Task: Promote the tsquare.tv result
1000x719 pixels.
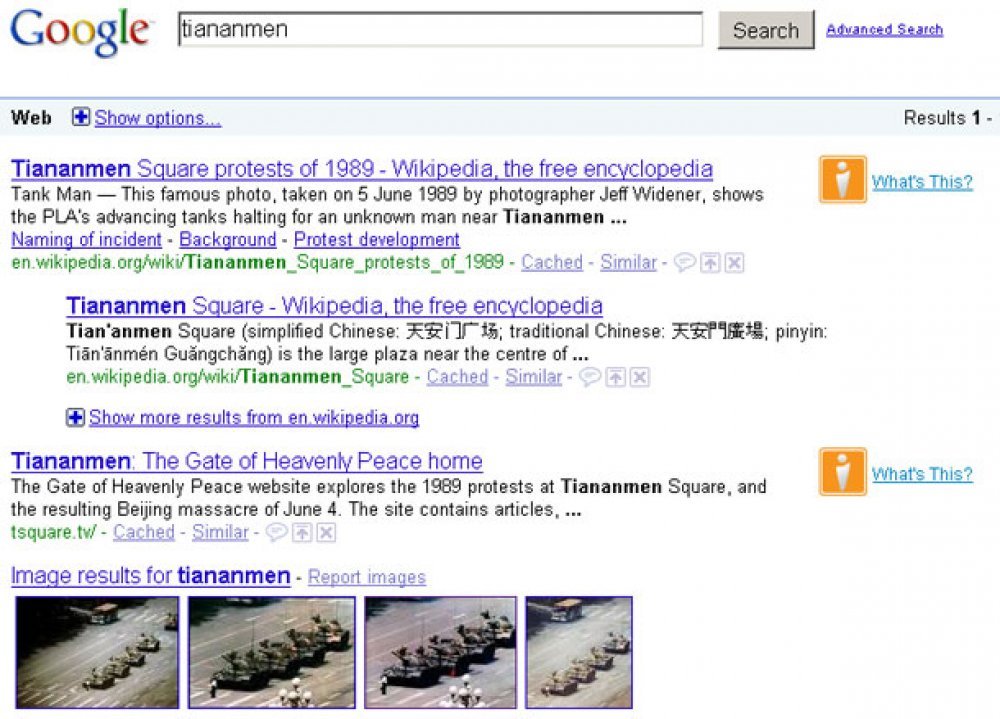Action: [302, 532]
